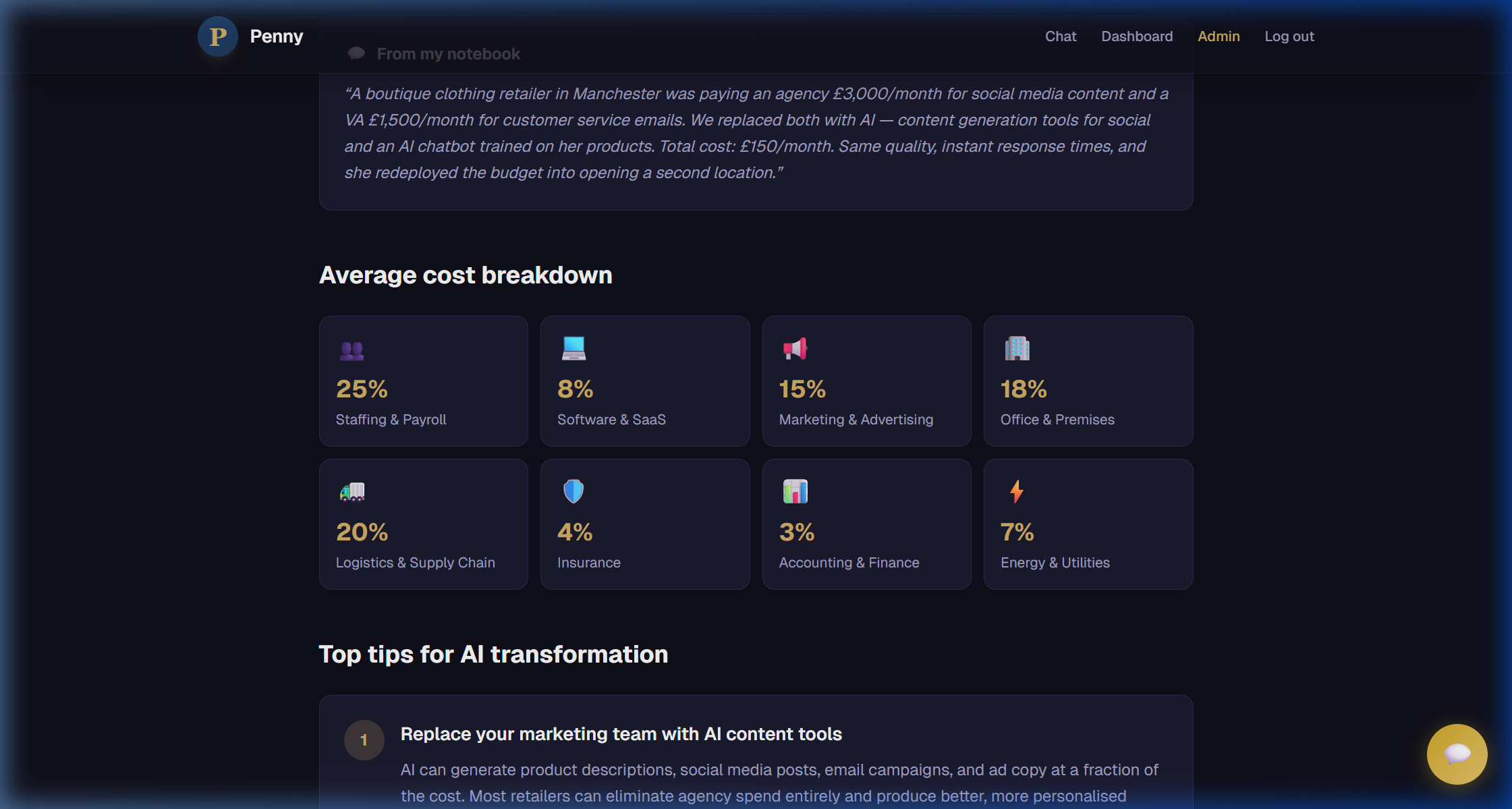Select the Admin navigation item

pyautogui.click(x=1219, y=36)
